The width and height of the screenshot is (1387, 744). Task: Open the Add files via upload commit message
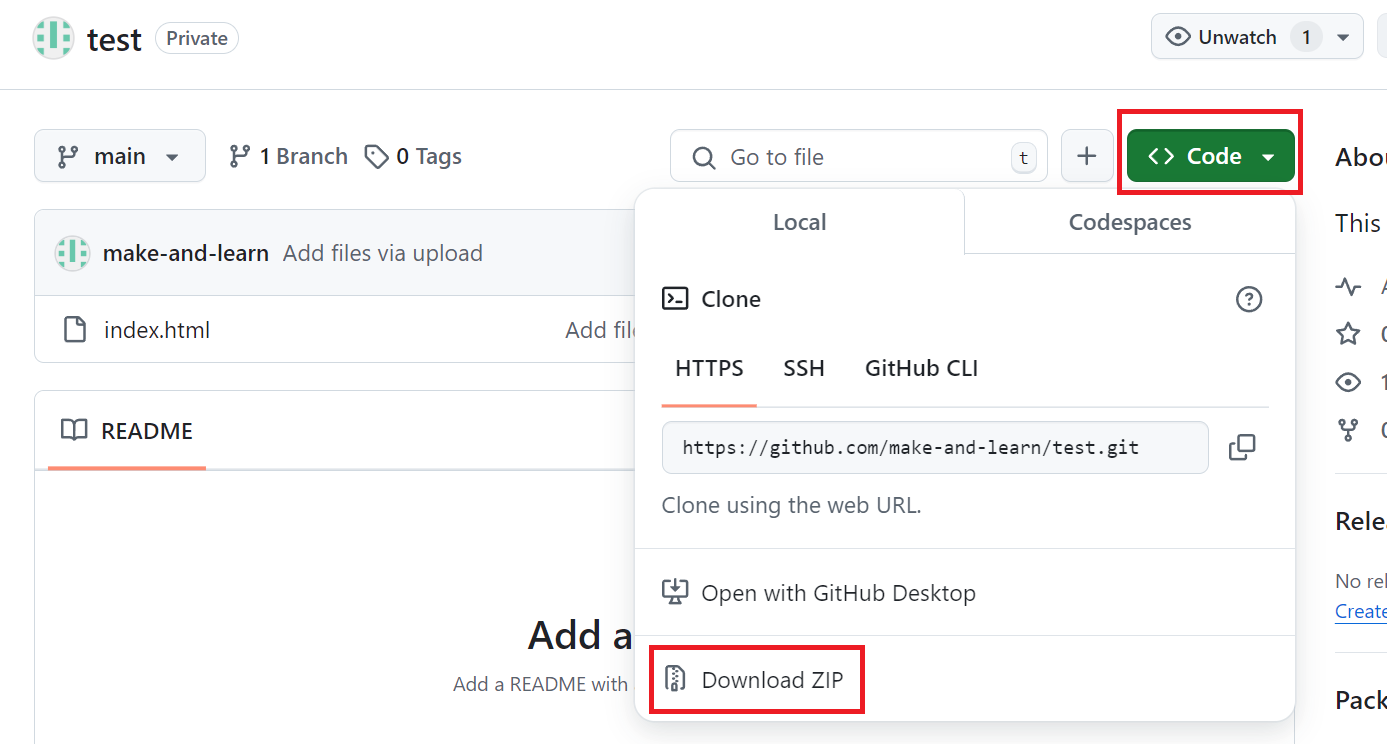click(383, 253)
